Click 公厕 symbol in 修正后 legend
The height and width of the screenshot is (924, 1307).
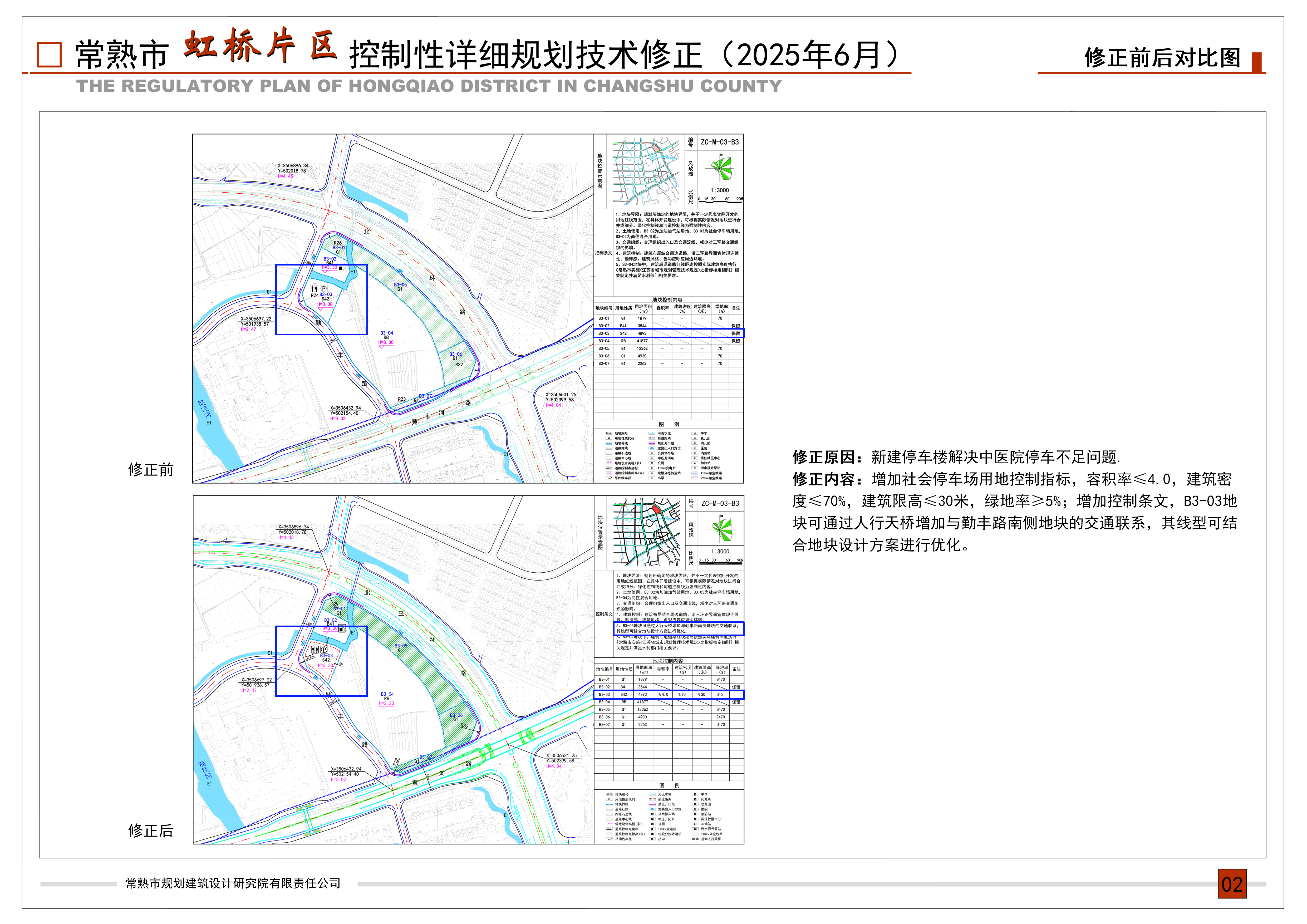click(x=652, y=824)
